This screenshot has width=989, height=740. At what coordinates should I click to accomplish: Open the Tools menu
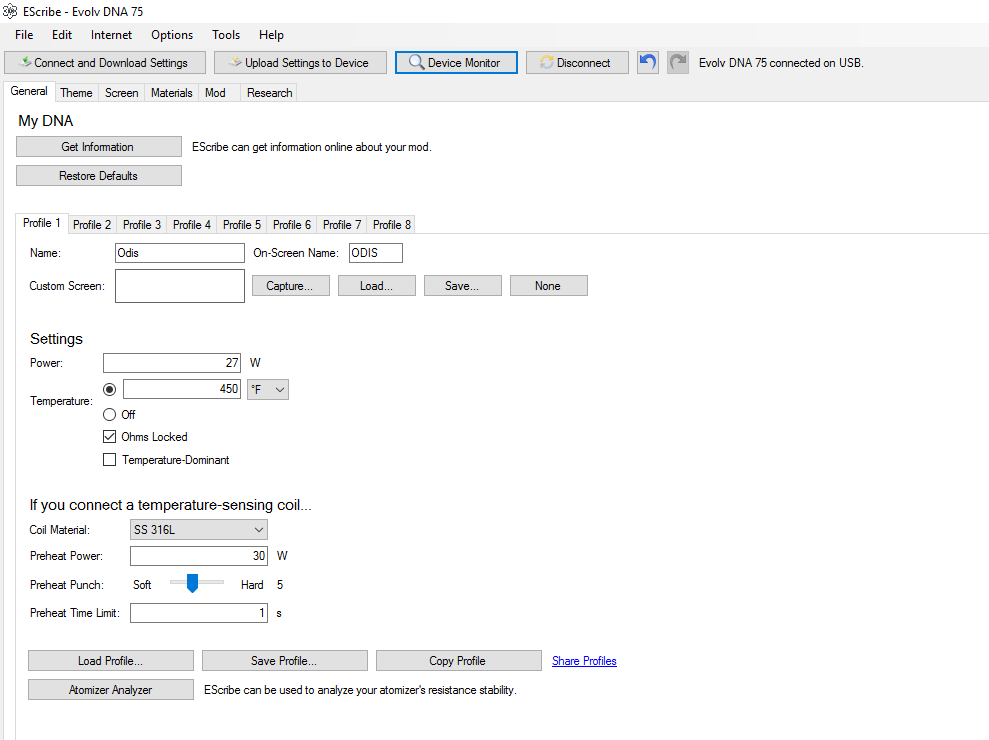pos(226,34)
